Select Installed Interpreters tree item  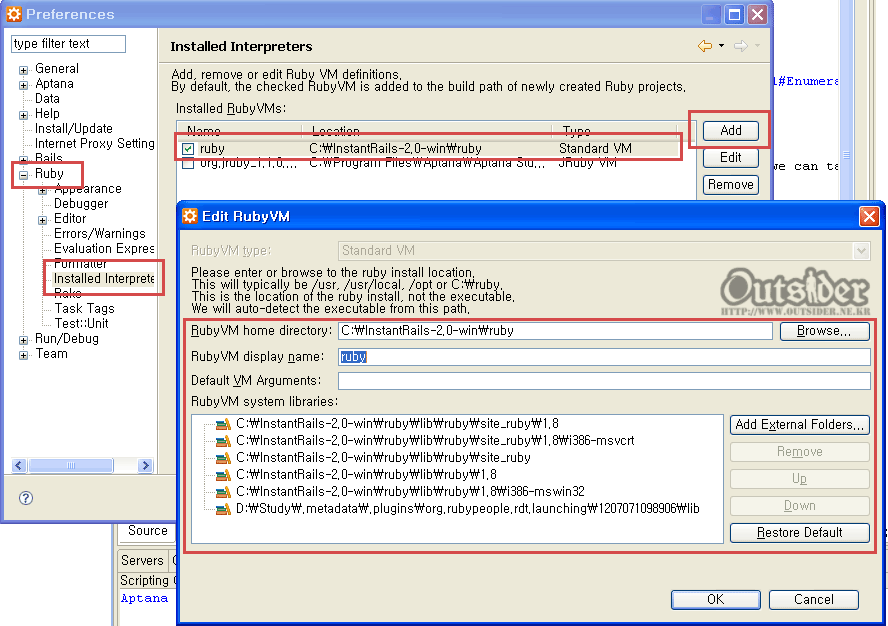104,278
